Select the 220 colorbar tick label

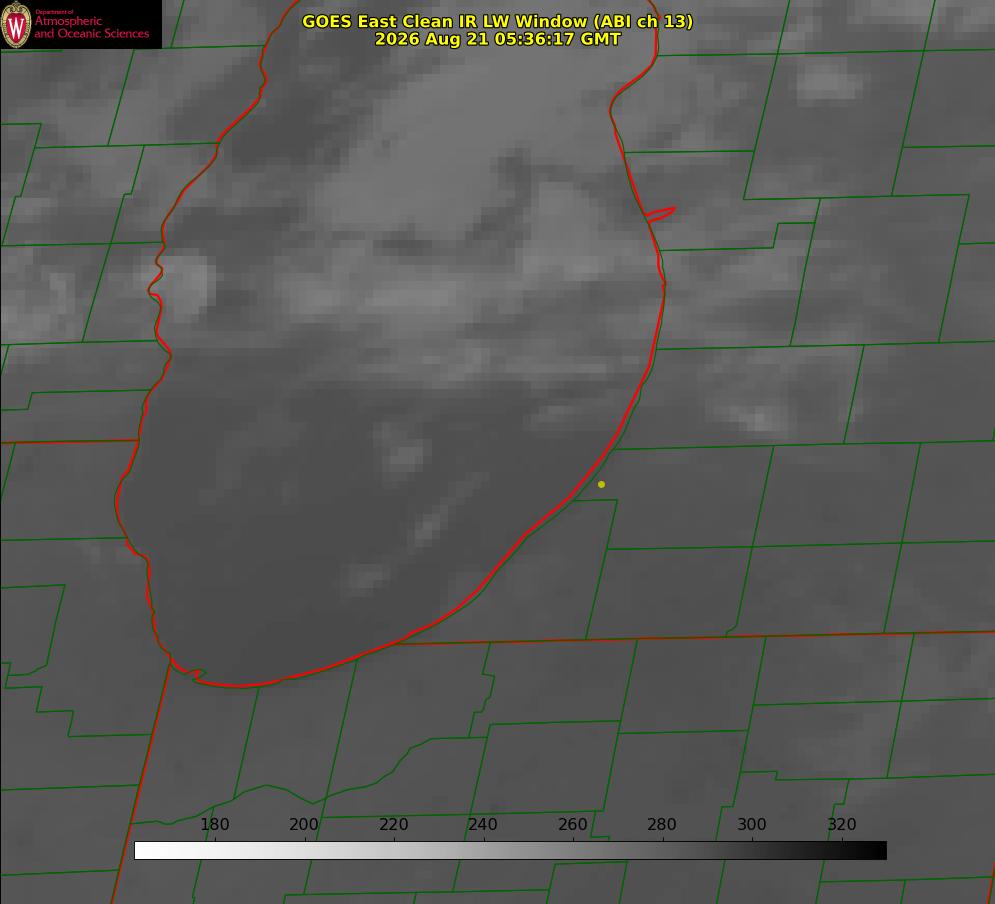coord(393,824)
